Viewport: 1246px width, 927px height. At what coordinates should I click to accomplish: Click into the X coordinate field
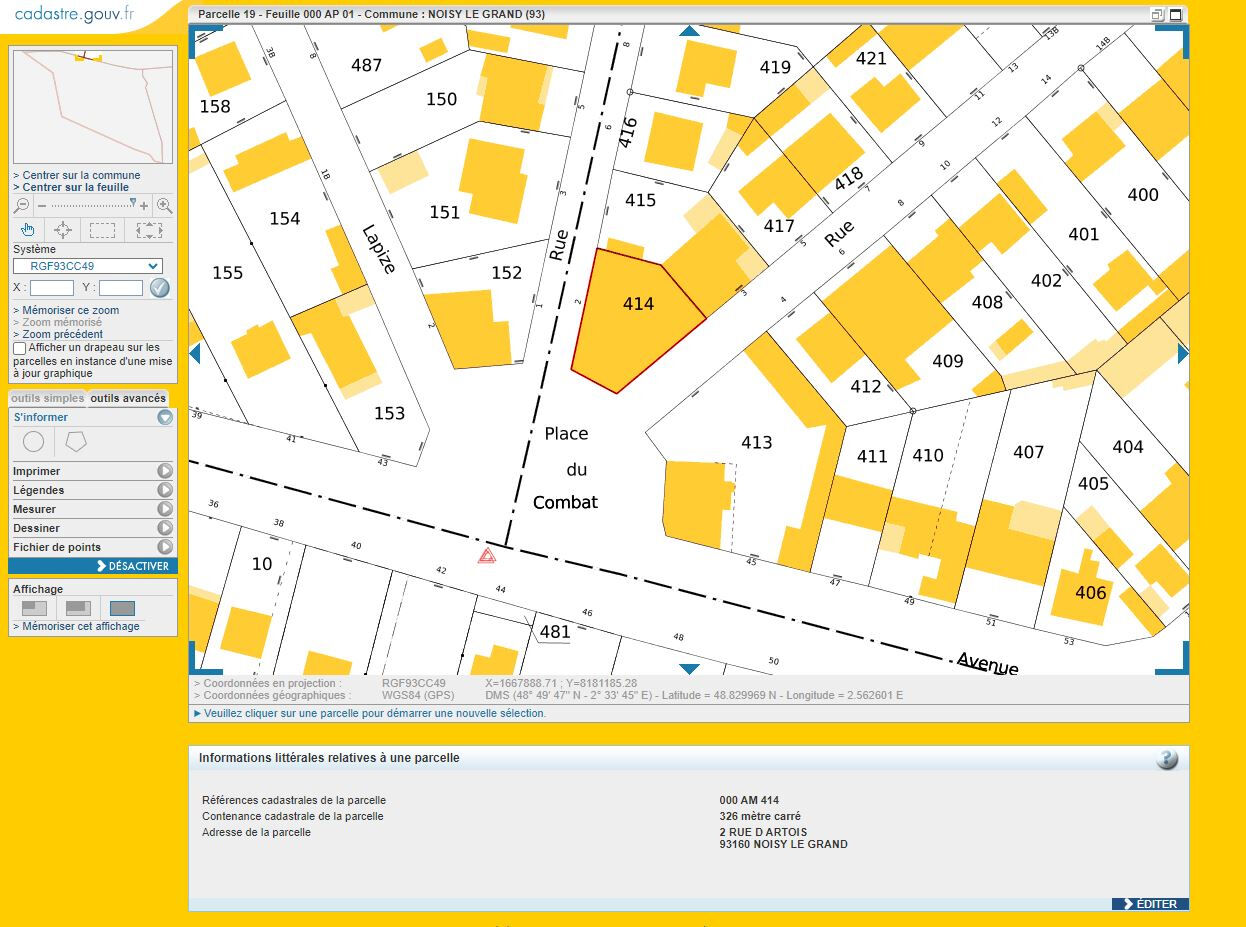click(52, 288)
